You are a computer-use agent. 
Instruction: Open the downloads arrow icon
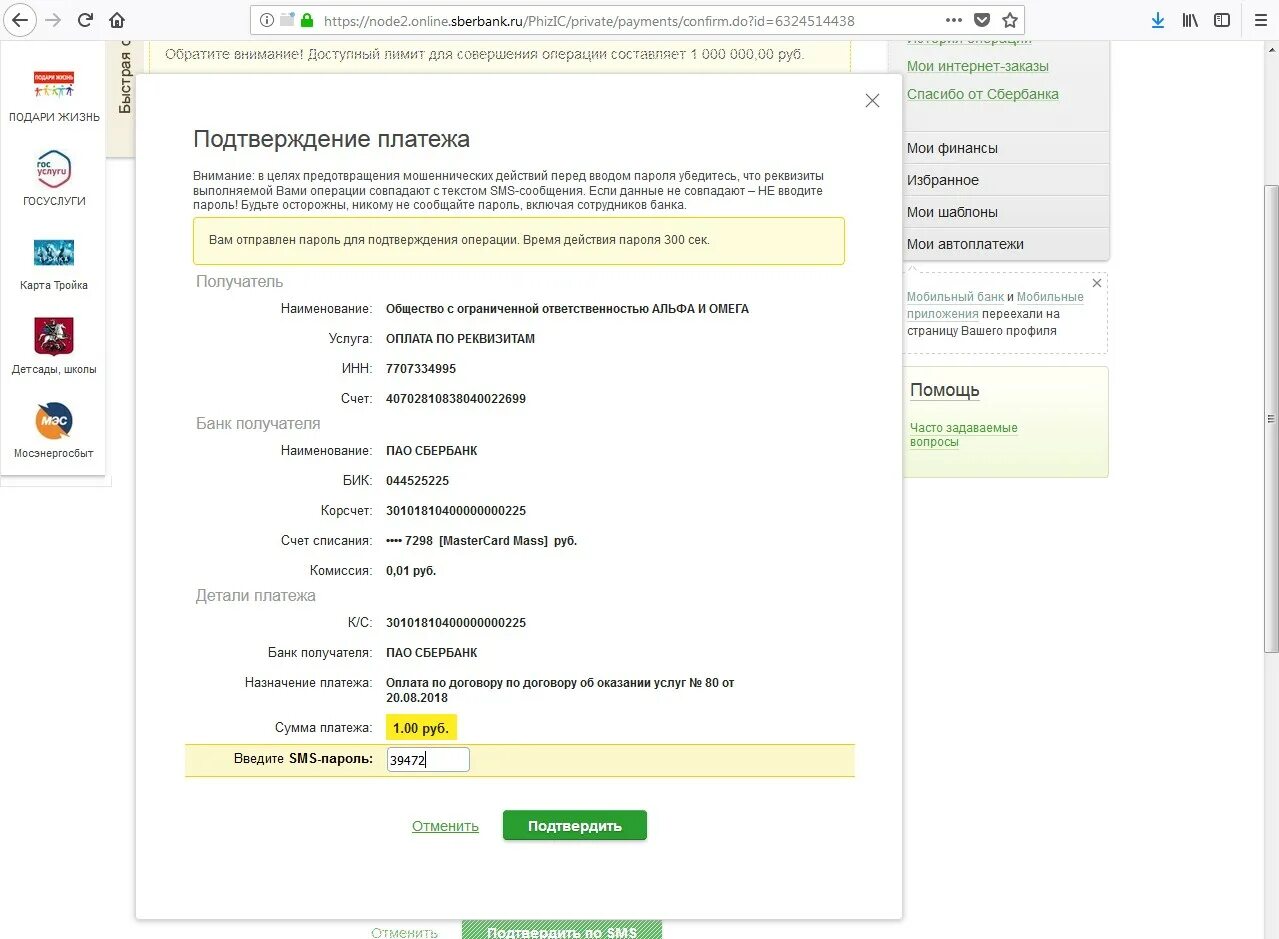(1158, 20)
